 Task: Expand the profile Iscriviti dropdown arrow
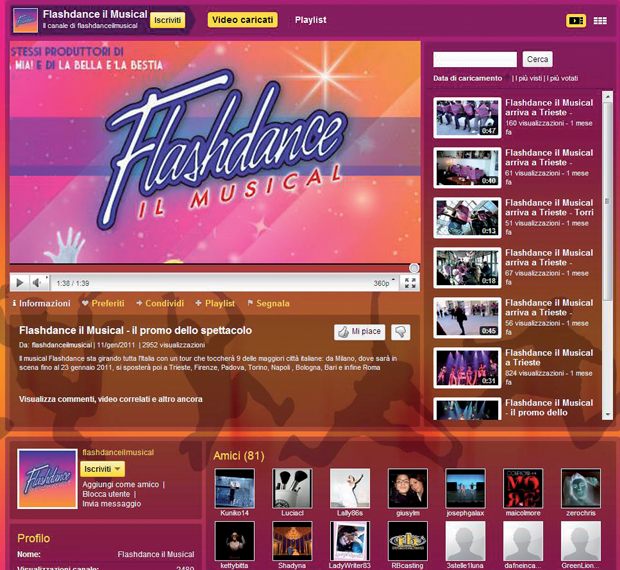click(117, 469)
